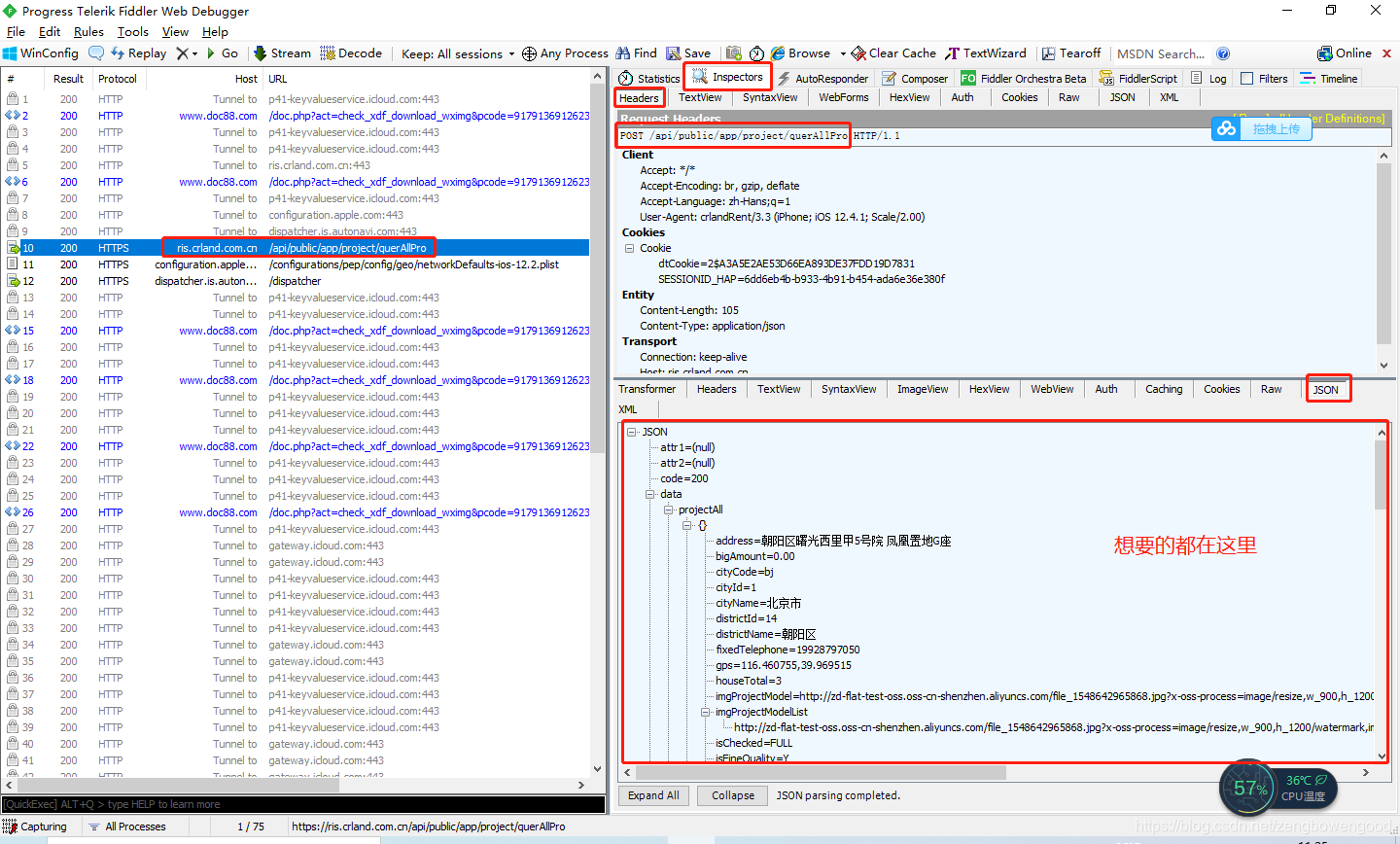Collapse the Cookie header node
Viewport: 1400px width, 844px height.
tap(630, 248)
